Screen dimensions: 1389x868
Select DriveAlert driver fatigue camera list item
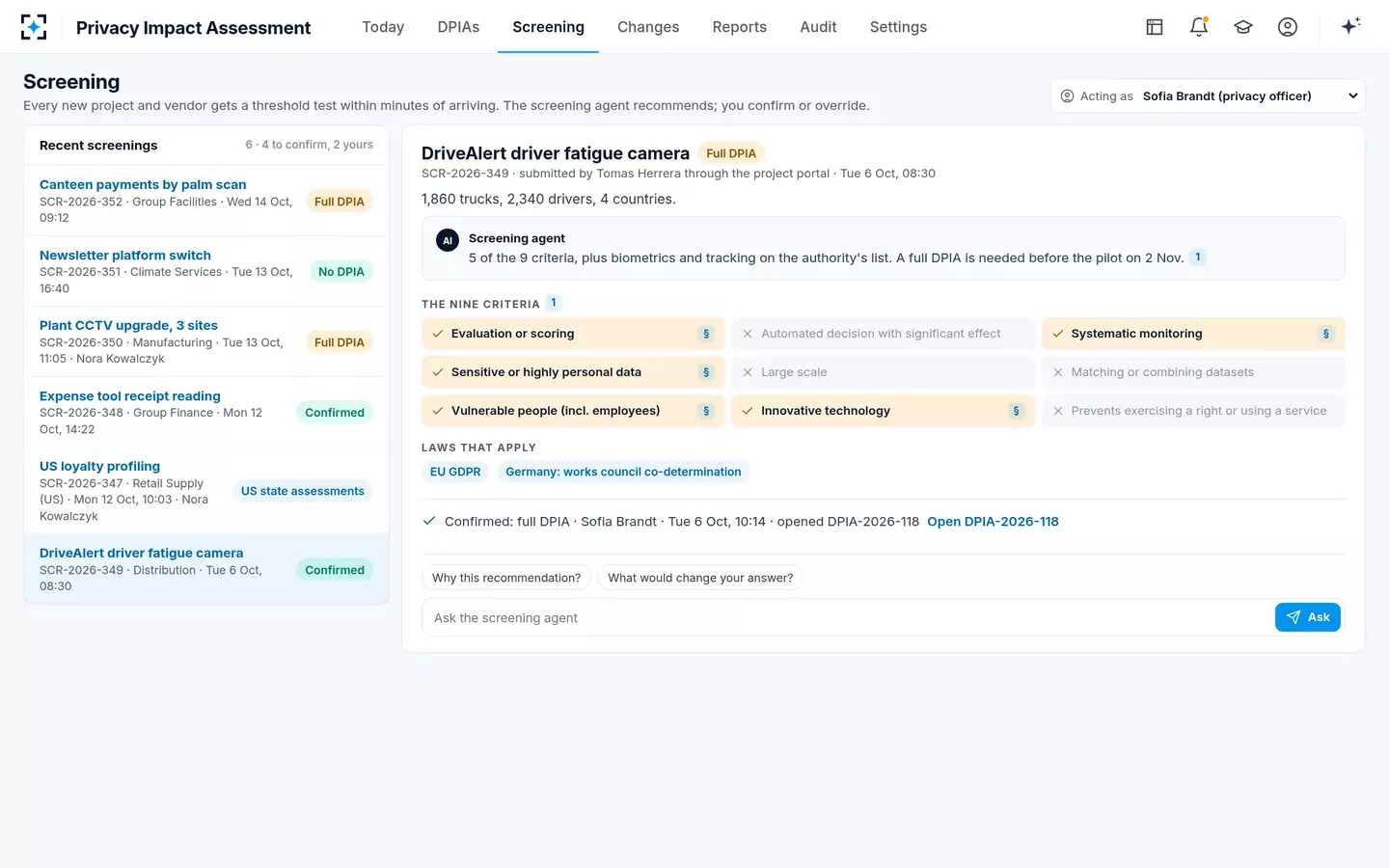point(206,569)
